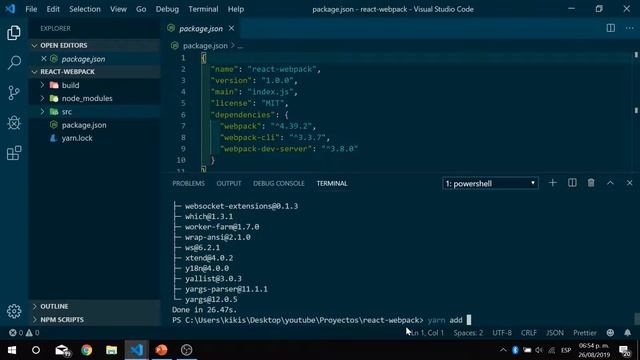
Task: Select the Terminal panel tab
Action: [x=332, y=183]
